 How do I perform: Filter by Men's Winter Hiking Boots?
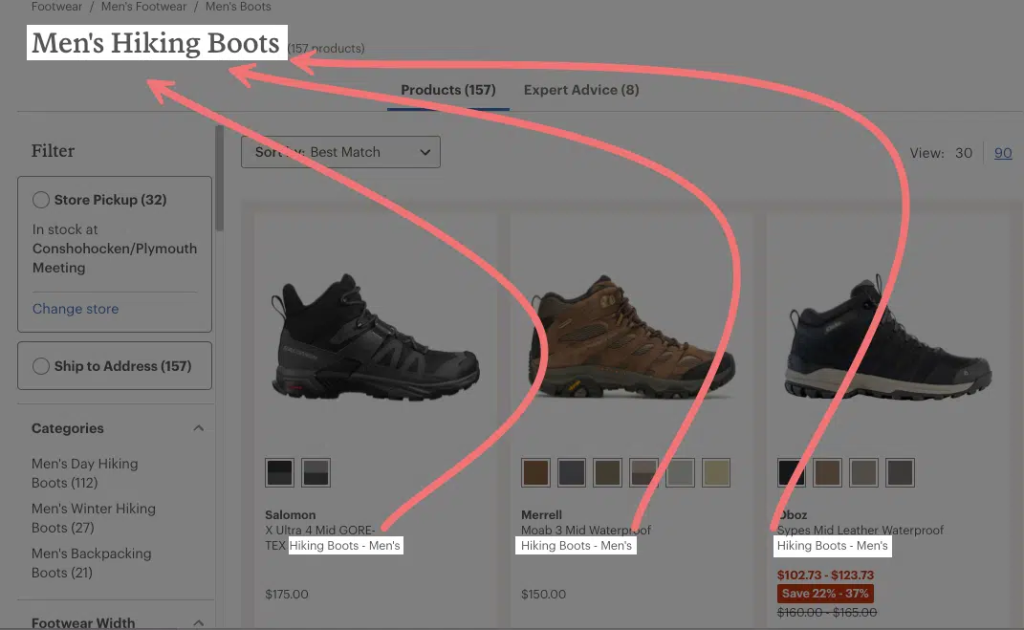pyautogui.click(x=92, y=518)
